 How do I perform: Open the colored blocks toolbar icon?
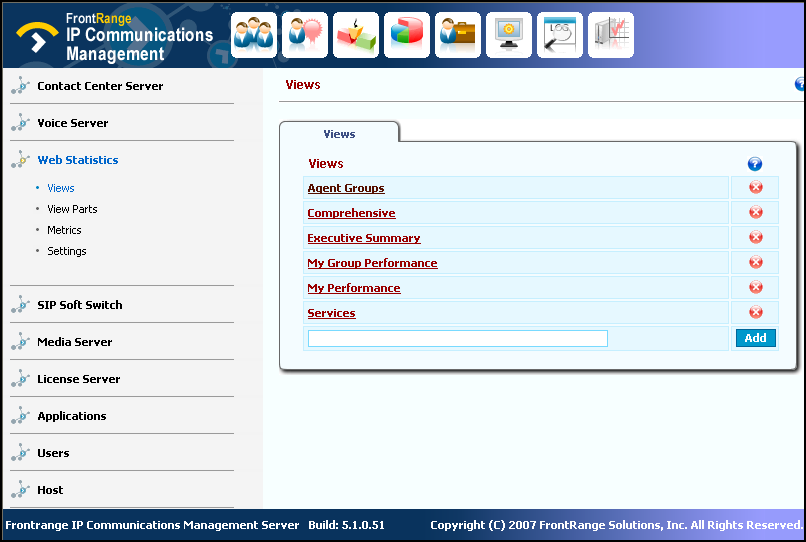pos(356,35)
